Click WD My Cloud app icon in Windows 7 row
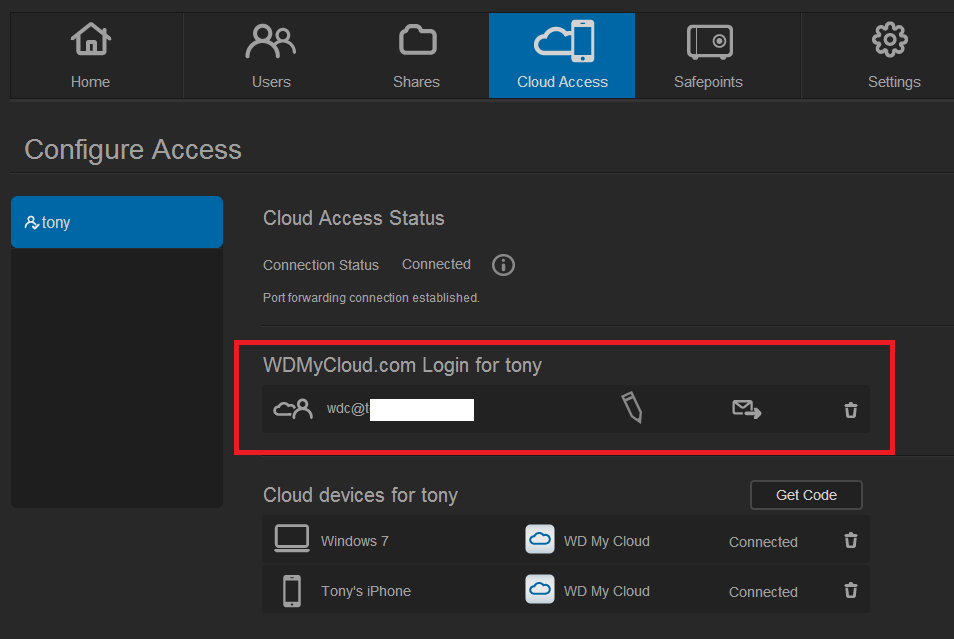The height and width of the screenshot is (639, 954). click(x=540, y=539)
